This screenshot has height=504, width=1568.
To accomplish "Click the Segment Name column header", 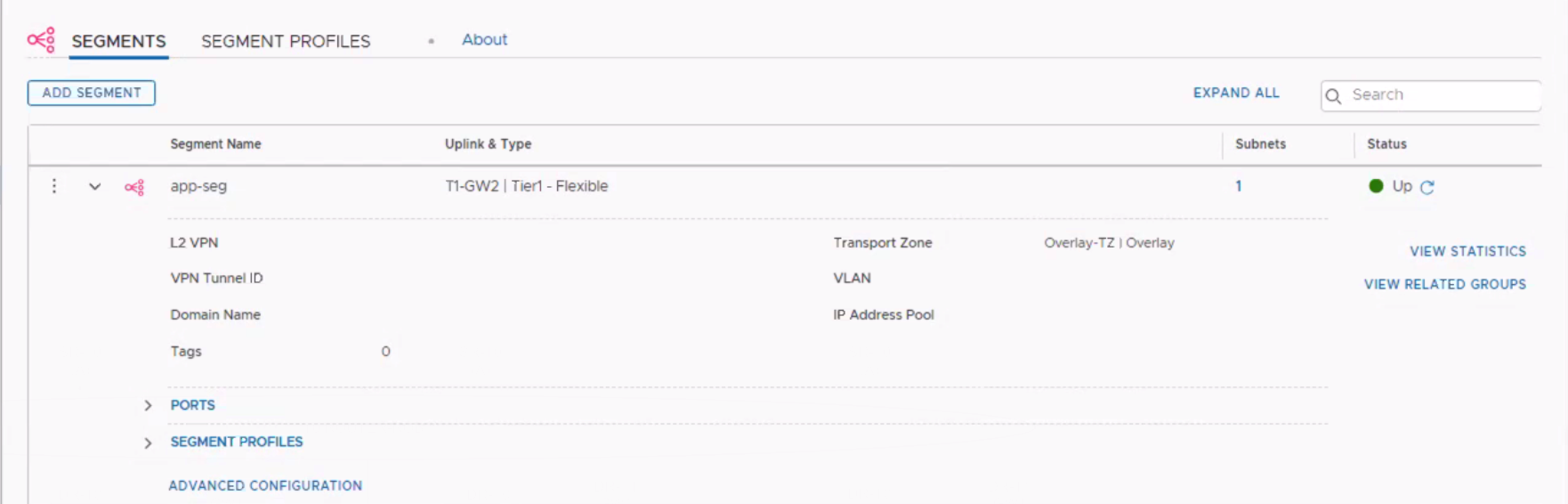I will (215, 144).
